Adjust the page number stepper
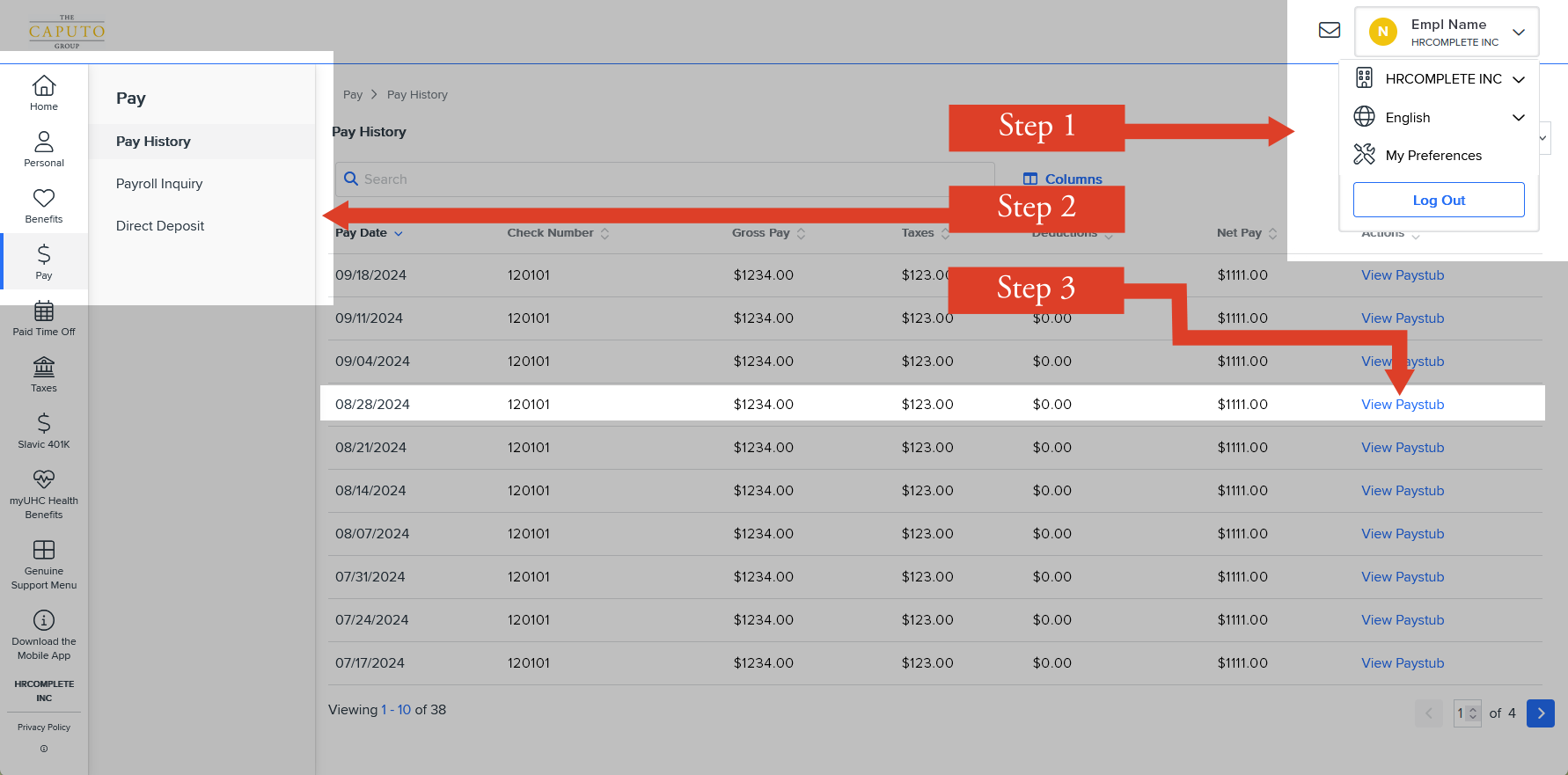 [1473, 713]
